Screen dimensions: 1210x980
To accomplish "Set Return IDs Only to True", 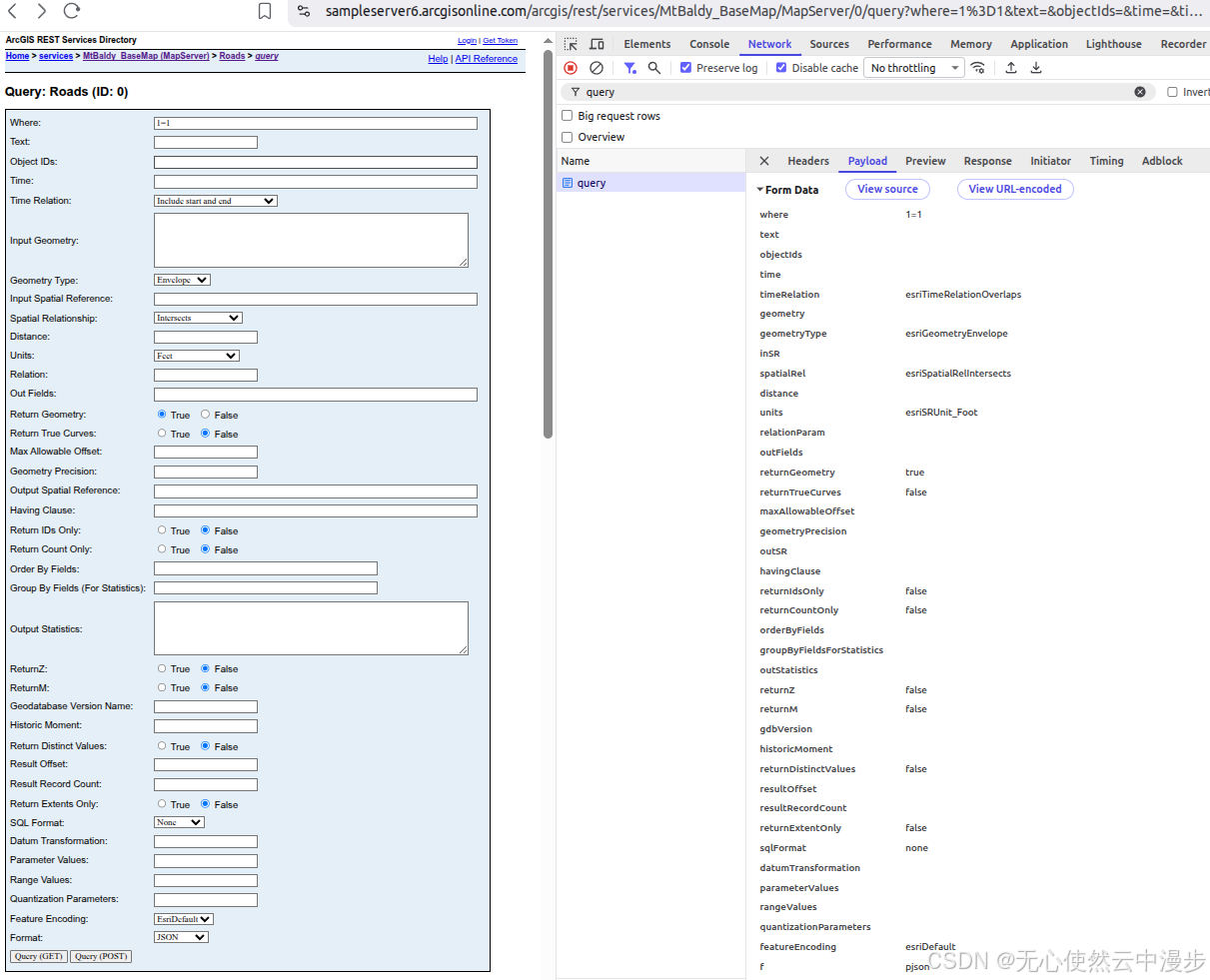I will [x=162, y=530].
